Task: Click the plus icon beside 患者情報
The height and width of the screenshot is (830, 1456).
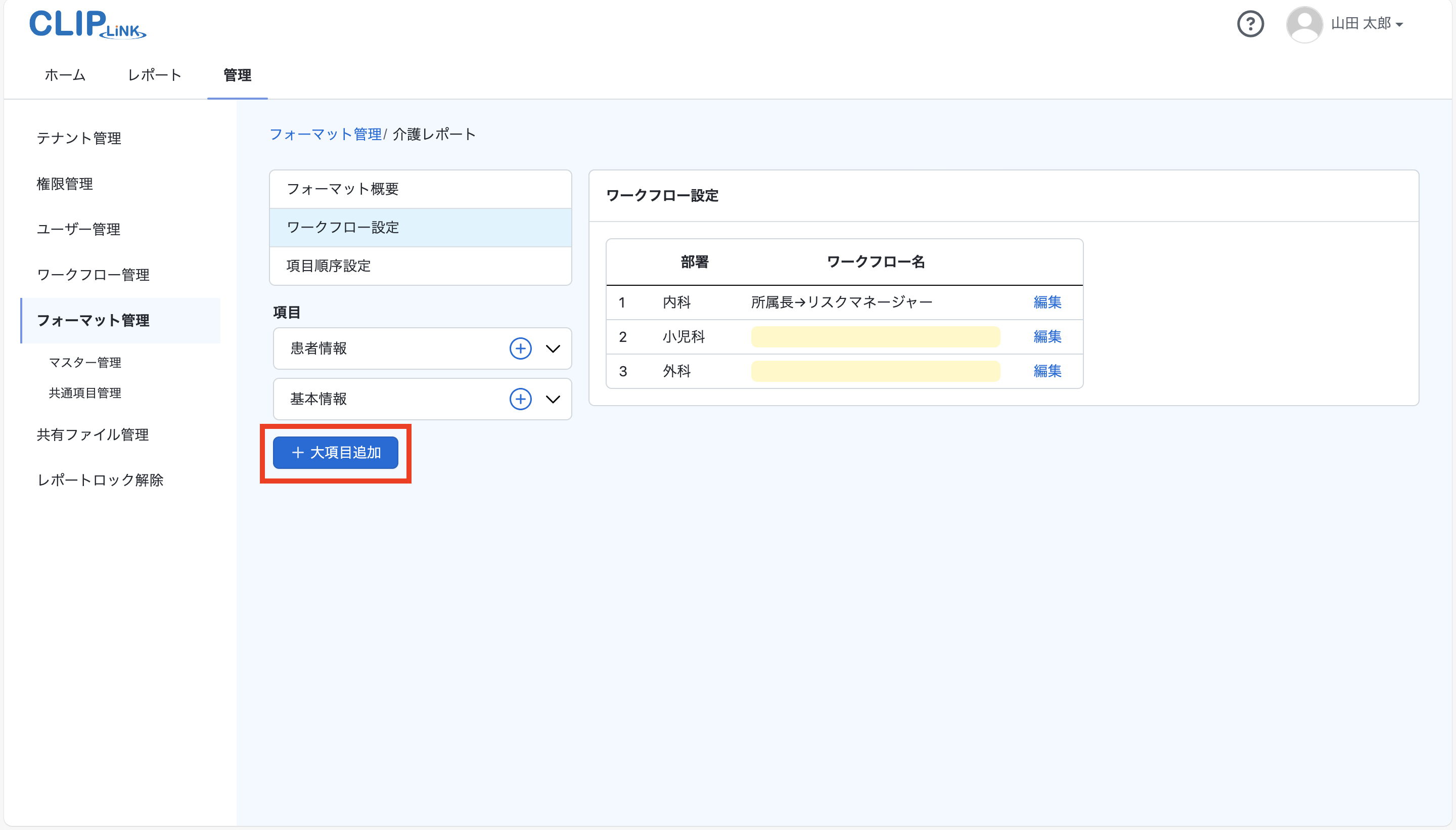Action: coord(520,348)
